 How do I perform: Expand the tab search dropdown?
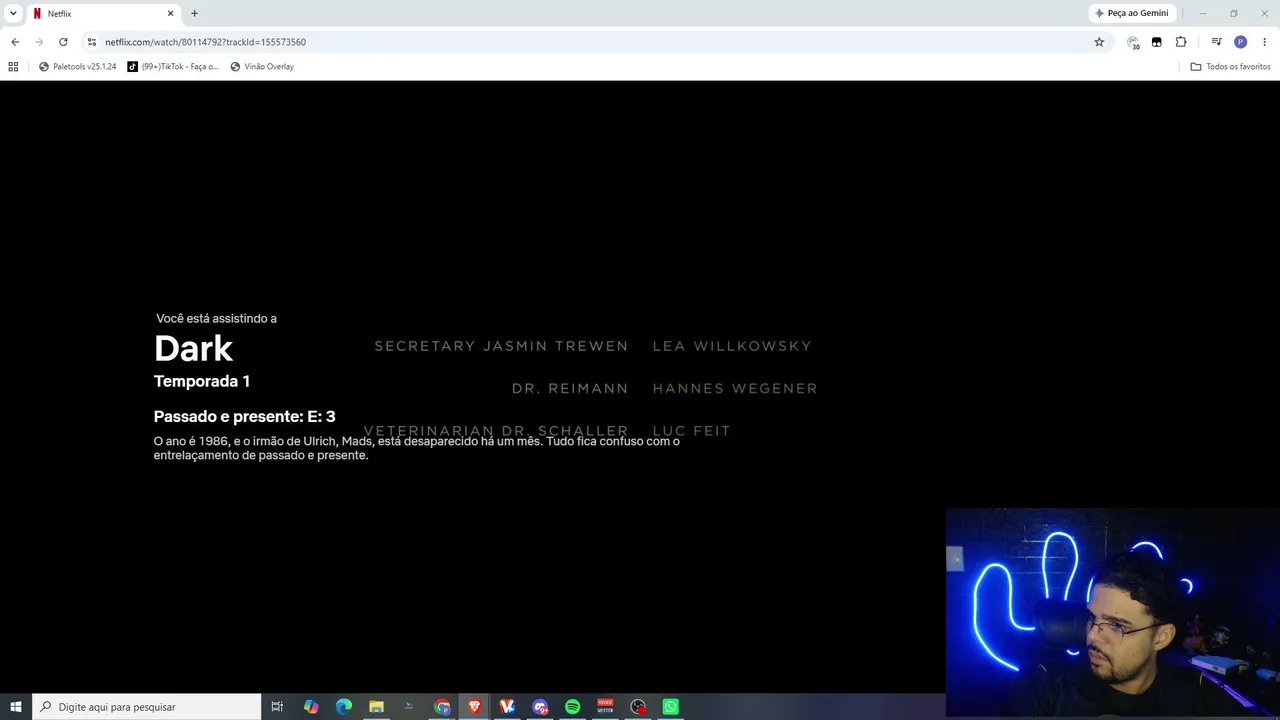pos(13,14)
